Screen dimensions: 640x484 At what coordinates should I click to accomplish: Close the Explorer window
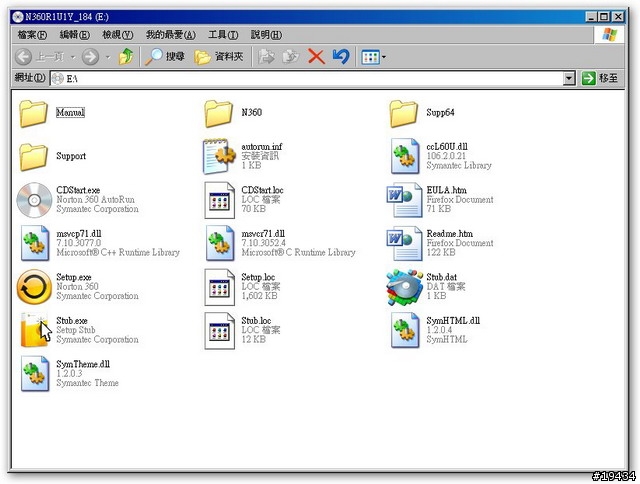pyautogui.click(x=618, y=17)
